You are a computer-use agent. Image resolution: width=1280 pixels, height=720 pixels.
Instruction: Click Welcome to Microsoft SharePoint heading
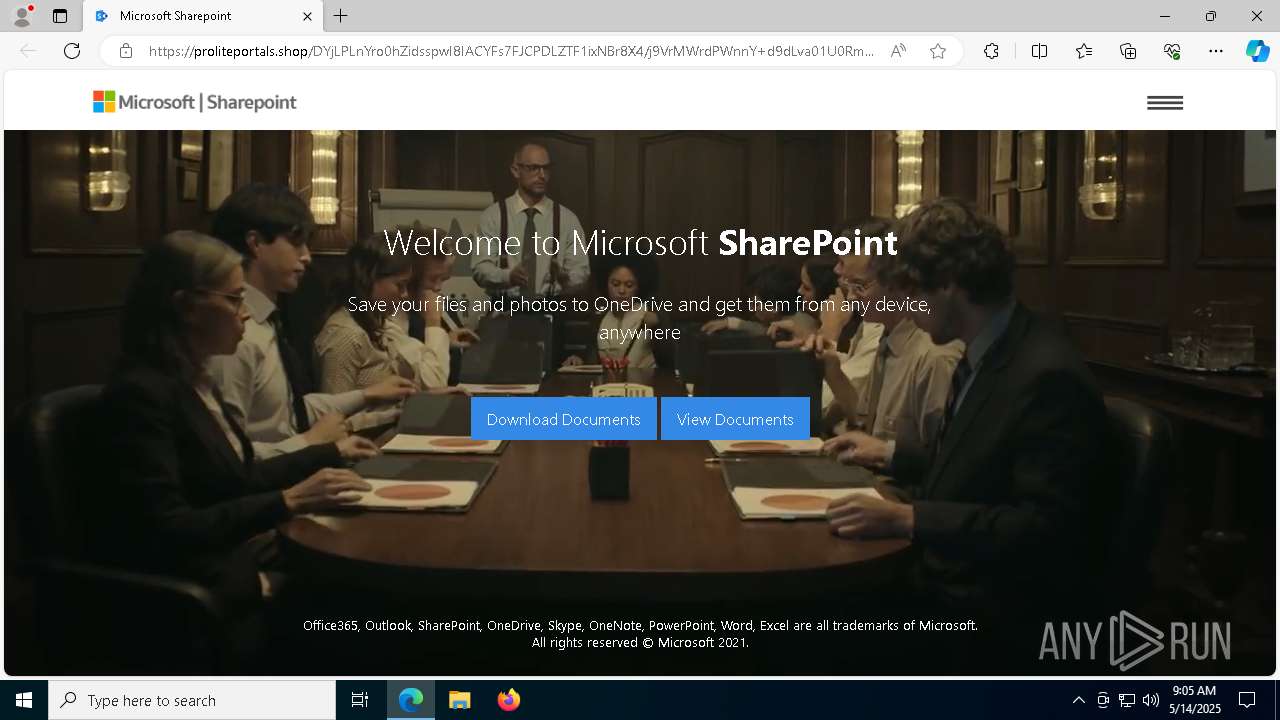(x=640, y=242)
